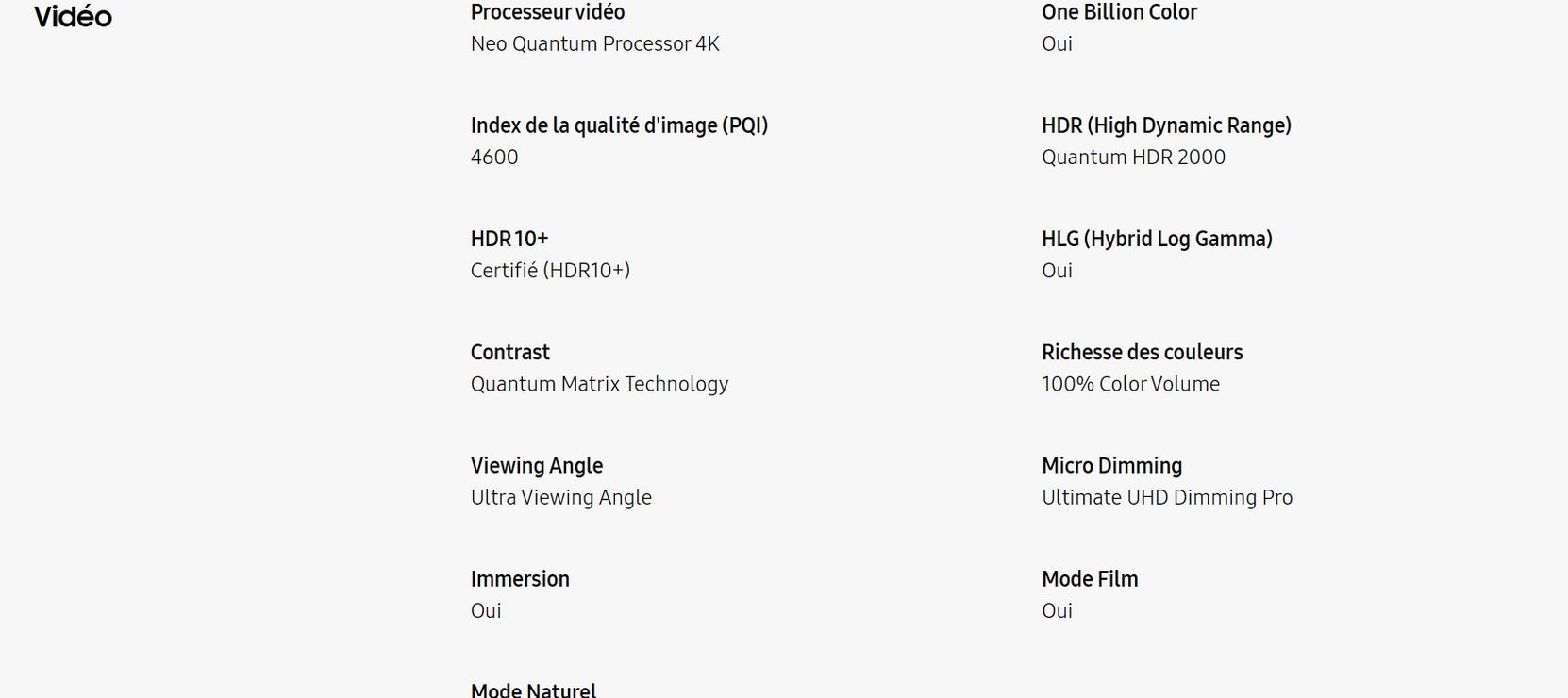Select the One Billion Color label
Image resolution: width=1568 pixels, height=698 pixels.
click(x=1119, y=12)
